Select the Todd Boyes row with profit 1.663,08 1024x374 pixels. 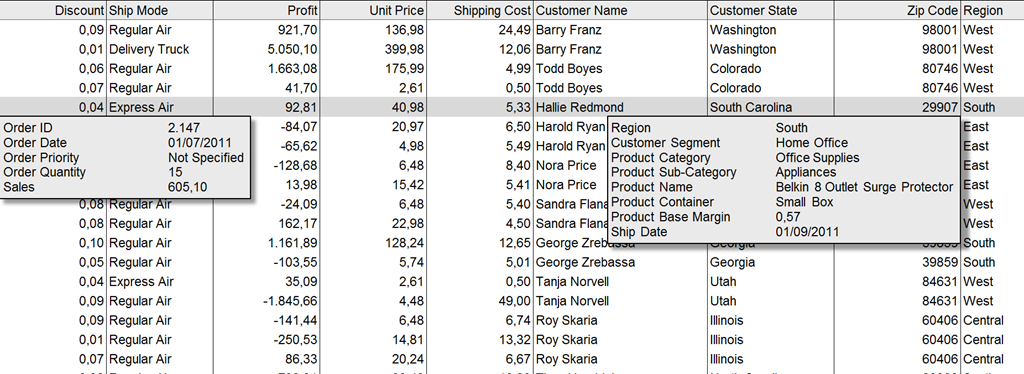(512, 69)
